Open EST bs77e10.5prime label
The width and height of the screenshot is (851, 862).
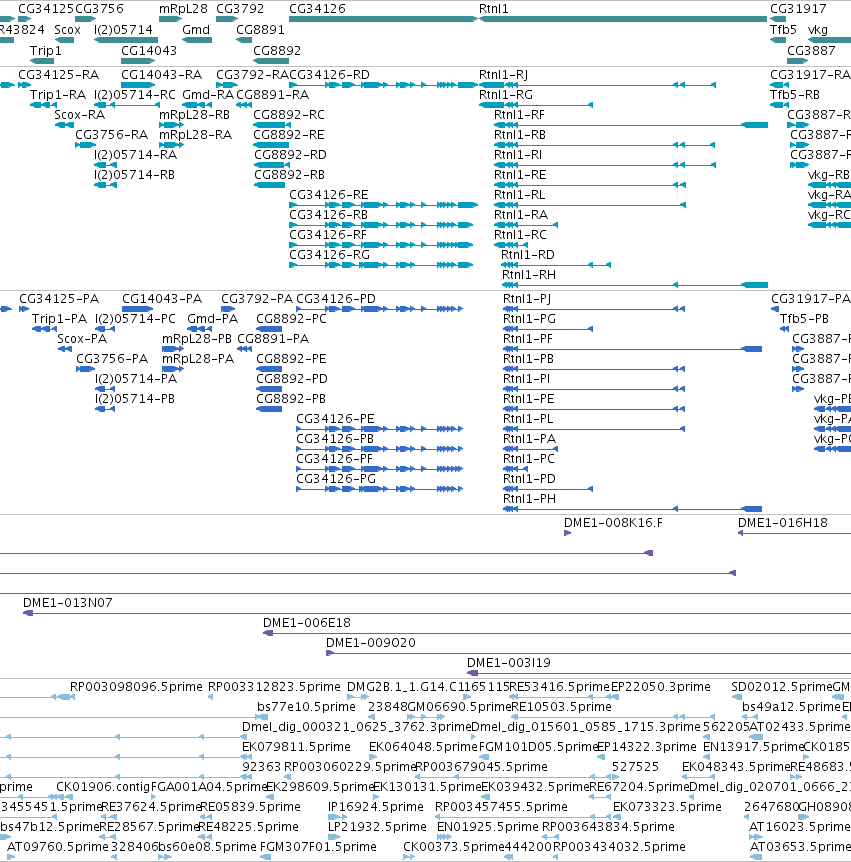pyautogui.click(x=306, y=707)
